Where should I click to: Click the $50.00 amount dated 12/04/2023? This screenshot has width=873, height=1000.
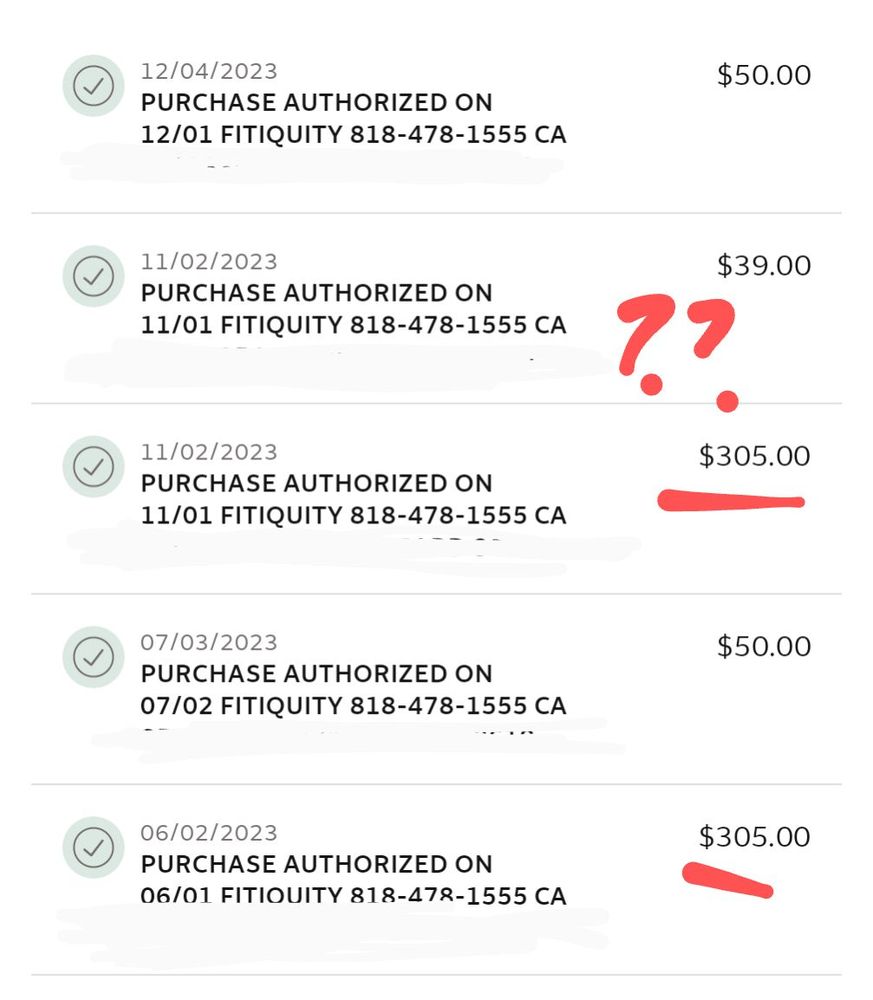coord(764,76)
